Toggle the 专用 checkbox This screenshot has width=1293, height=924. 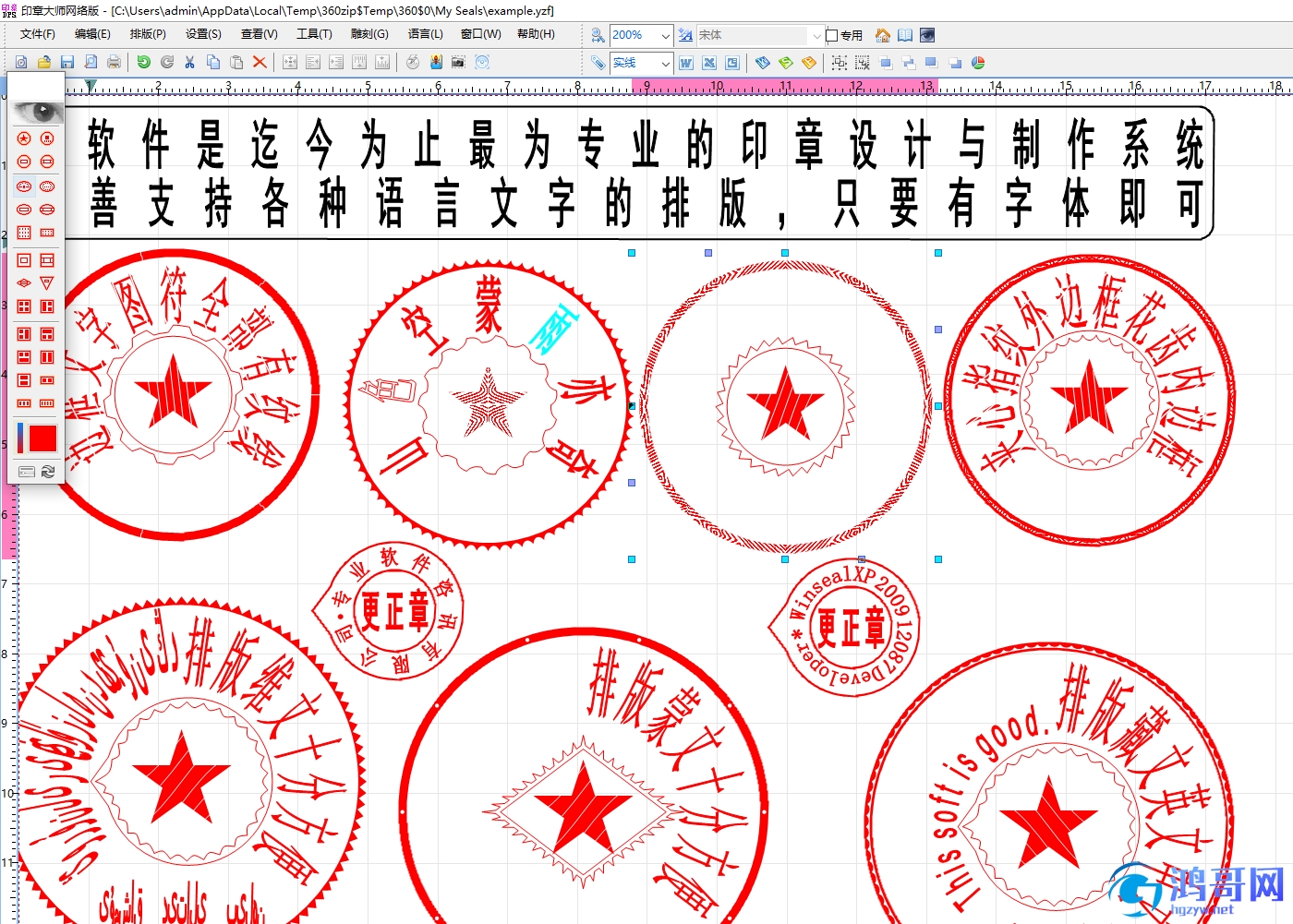coord(832,35)
